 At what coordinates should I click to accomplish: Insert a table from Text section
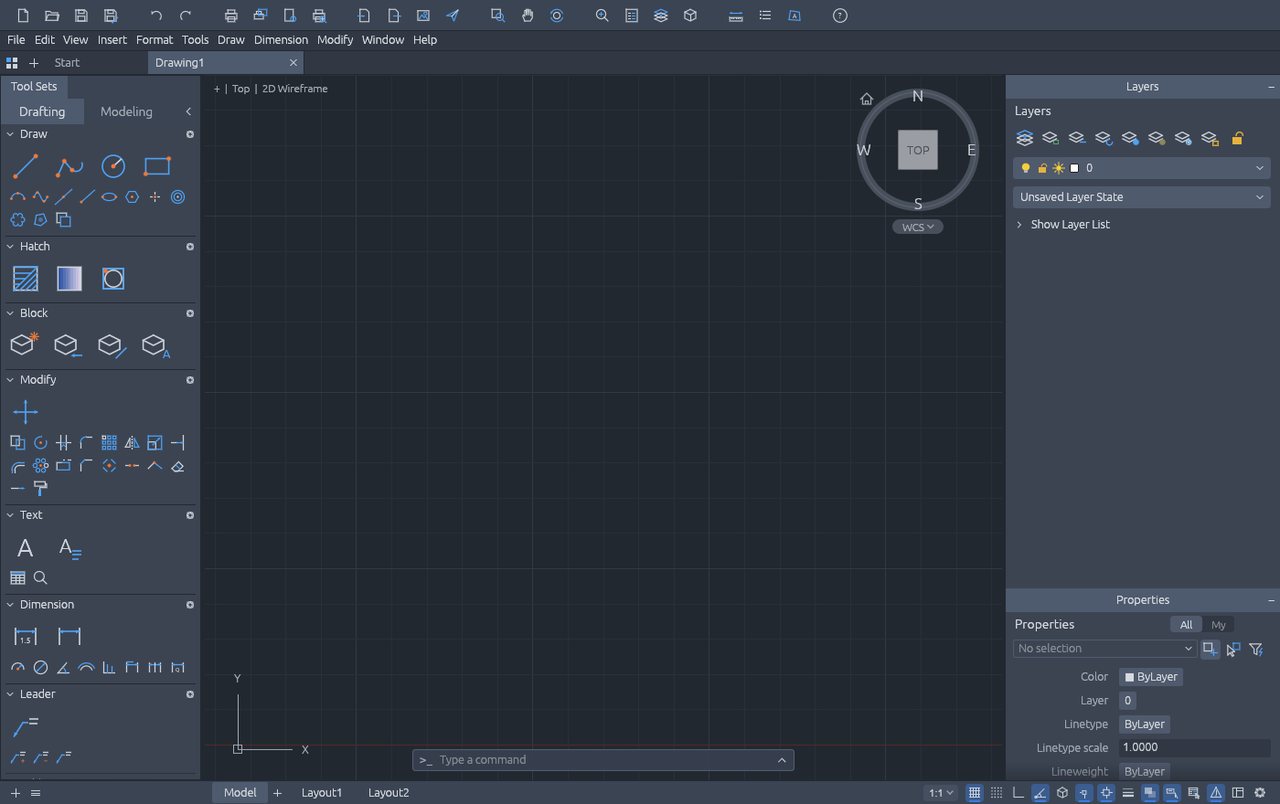coord(17,578)
